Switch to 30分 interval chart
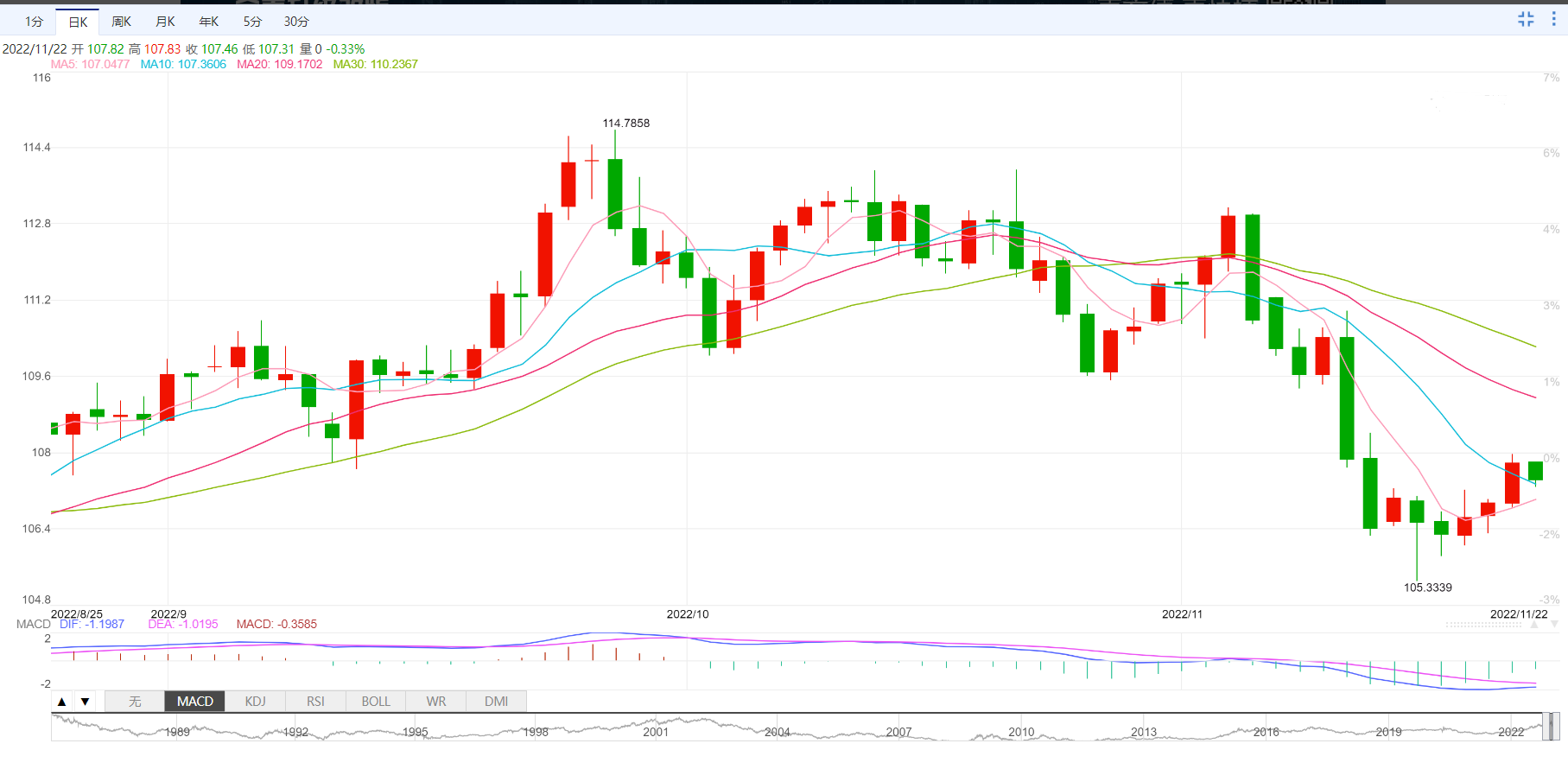The height and width of the screenshot is (769, 1568). click(x=296, y=22)
